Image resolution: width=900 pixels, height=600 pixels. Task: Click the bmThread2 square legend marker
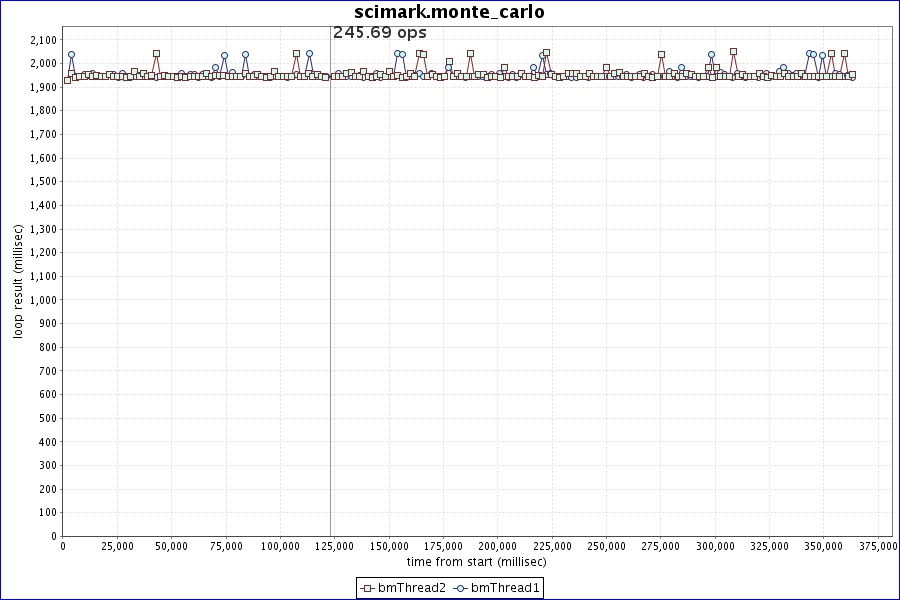[x=367, y=588]
